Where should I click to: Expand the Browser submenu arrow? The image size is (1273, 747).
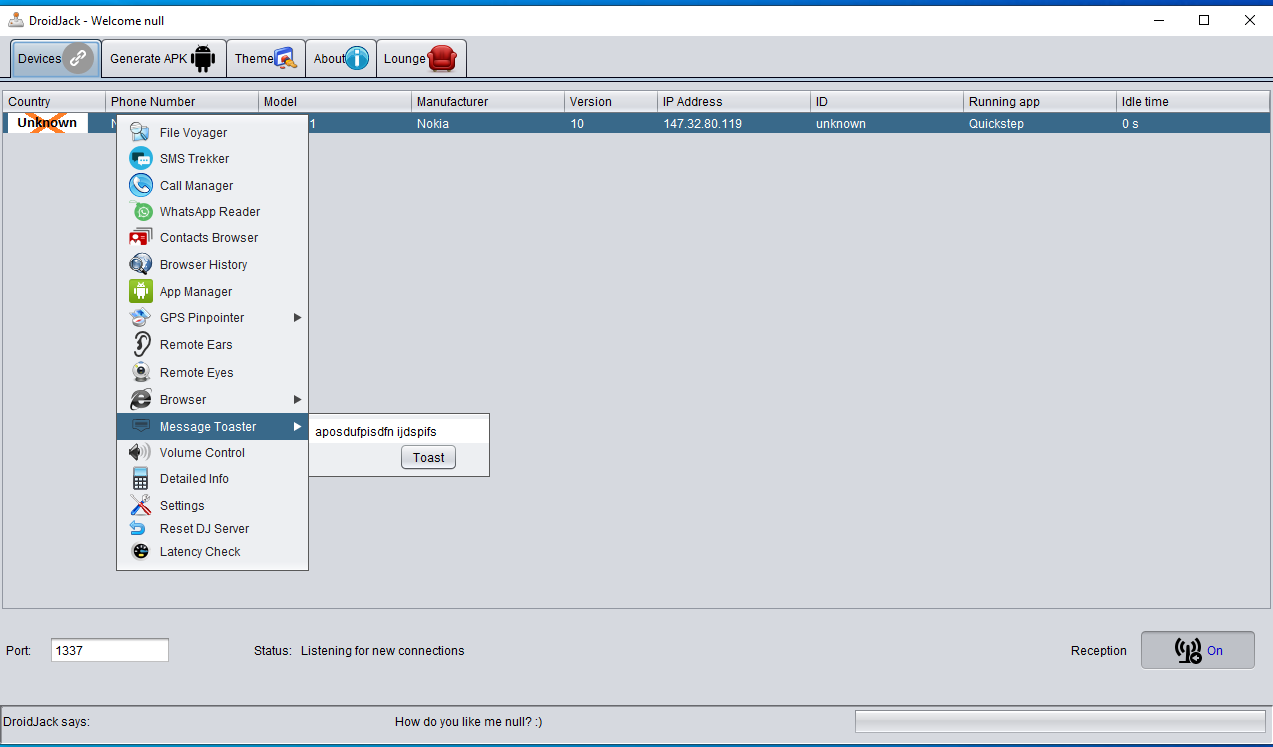[297, 399]
